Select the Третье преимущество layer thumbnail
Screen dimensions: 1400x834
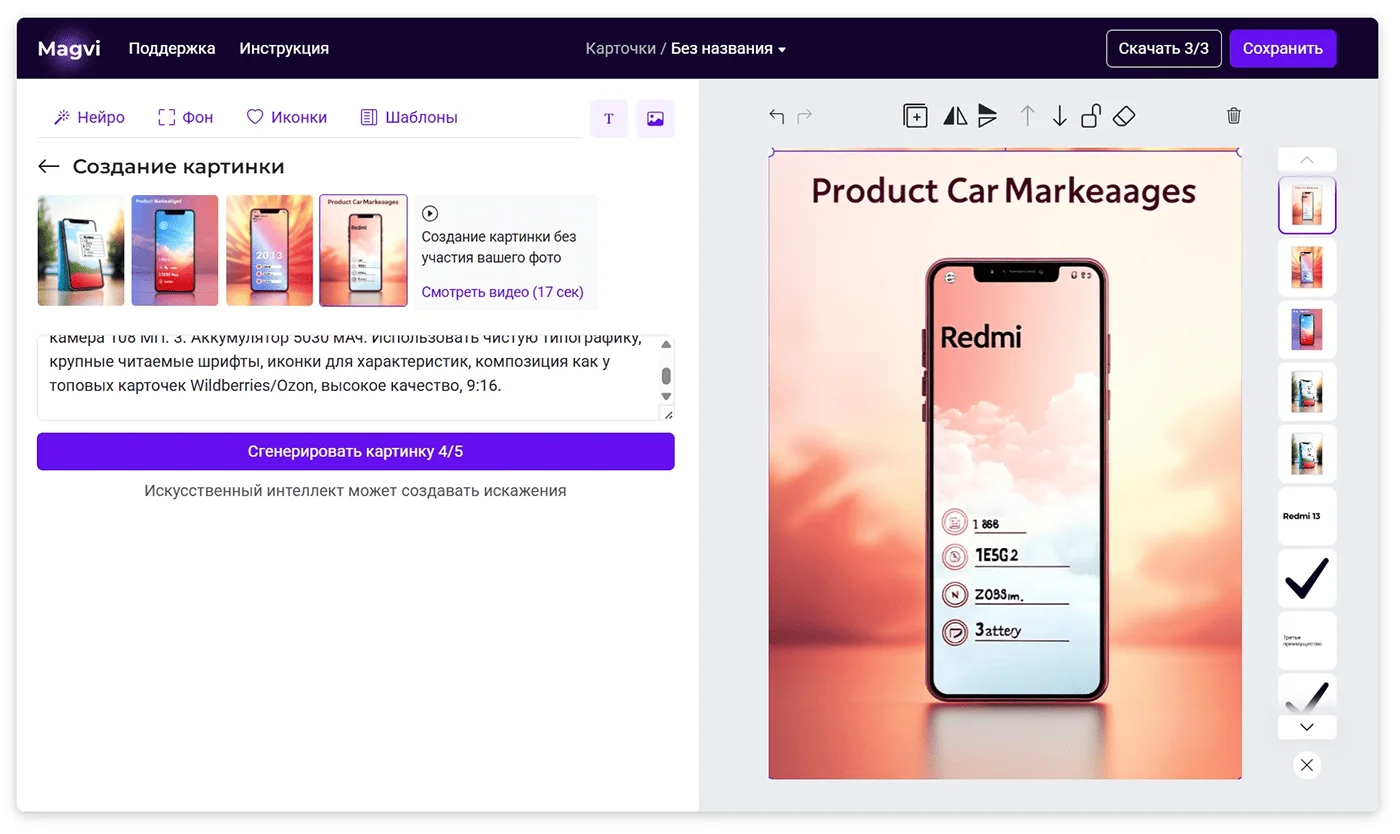1307,641
